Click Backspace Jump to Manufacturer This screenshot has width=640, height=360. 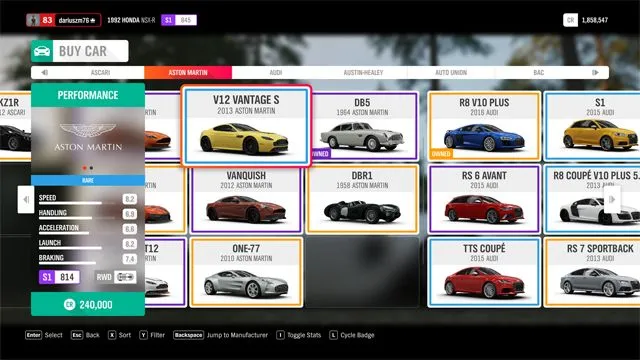click(220, 335)
